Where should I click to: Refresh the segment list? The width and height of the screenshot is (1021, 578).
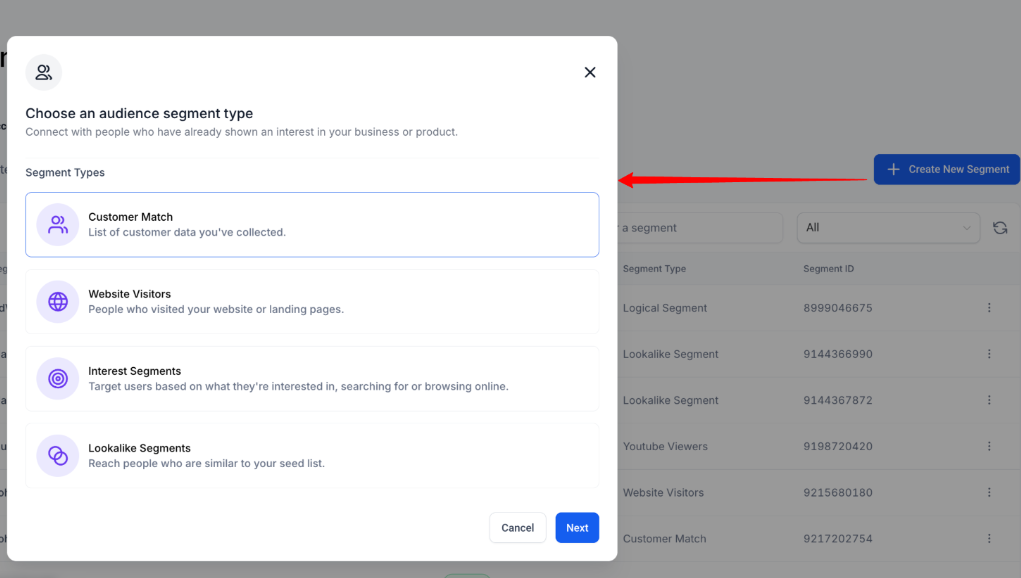click(x=1000, y=228)
